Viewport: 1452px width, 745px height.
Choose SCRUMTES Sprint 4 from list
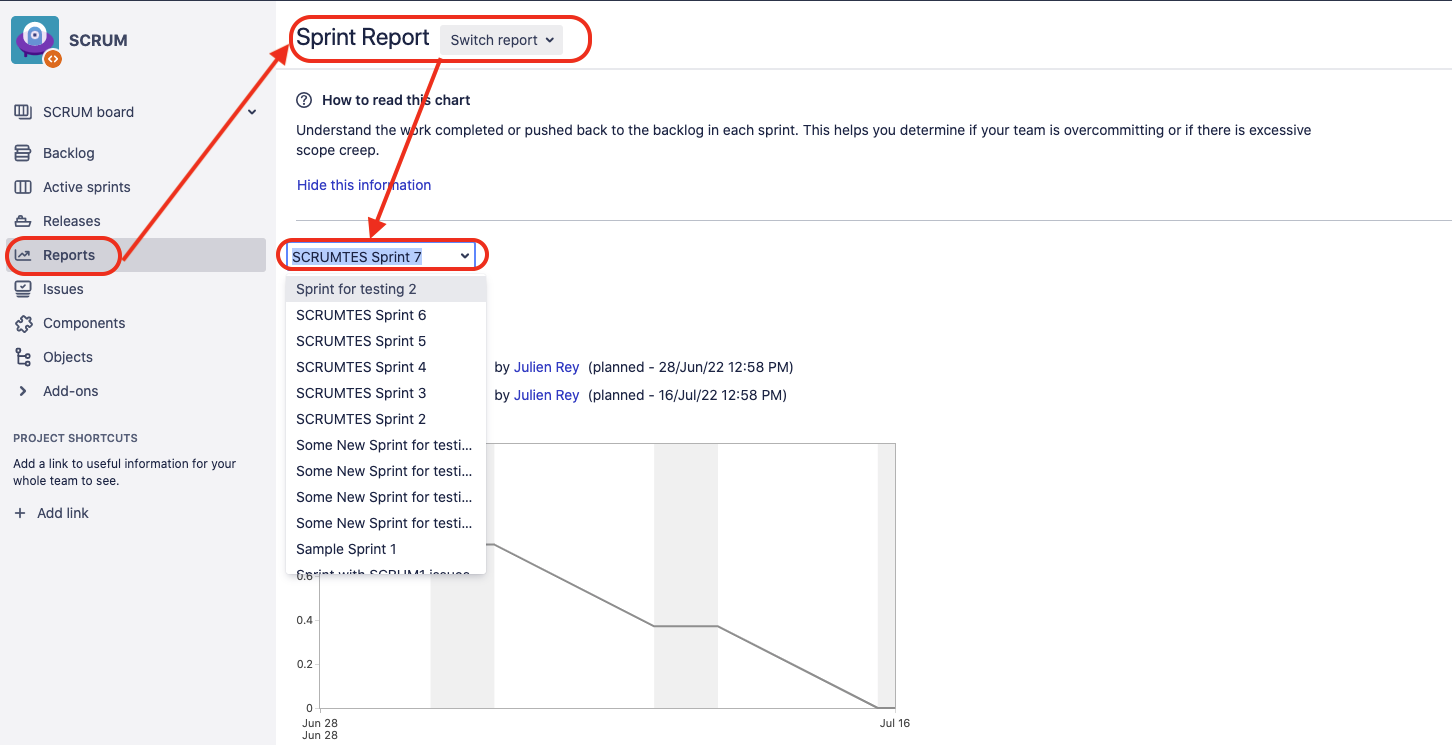[x=386, y=367]
